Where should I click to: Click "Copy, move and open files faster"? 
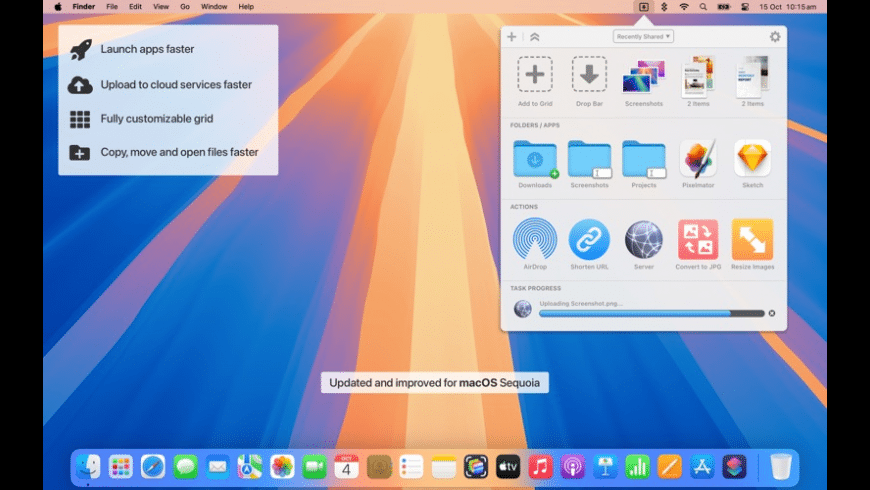[x=179, y=152]
